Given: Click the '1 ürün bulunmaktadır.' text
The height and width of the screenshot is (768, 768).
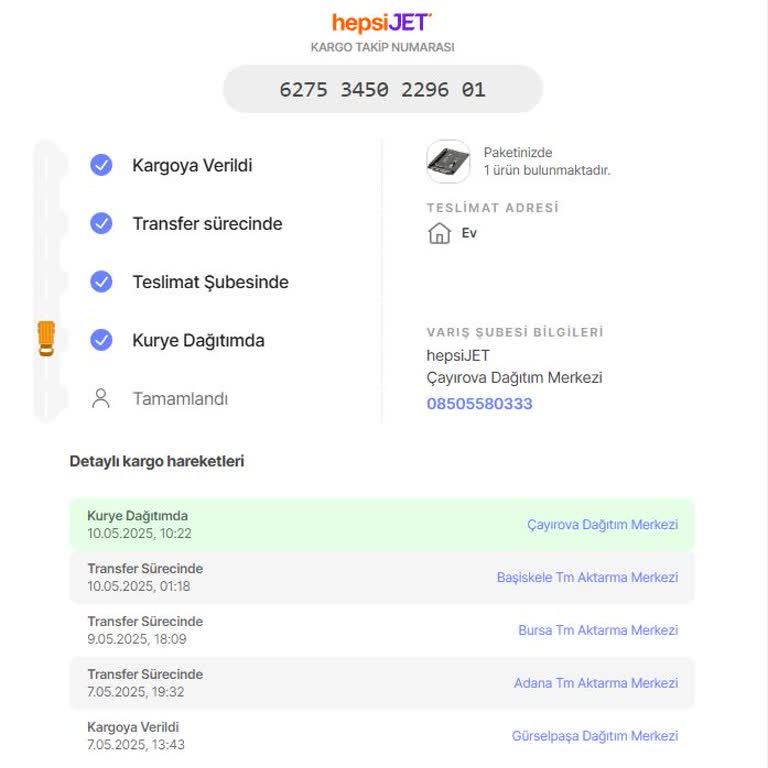Looking at the screenshot, I should (x=547, y=170).
